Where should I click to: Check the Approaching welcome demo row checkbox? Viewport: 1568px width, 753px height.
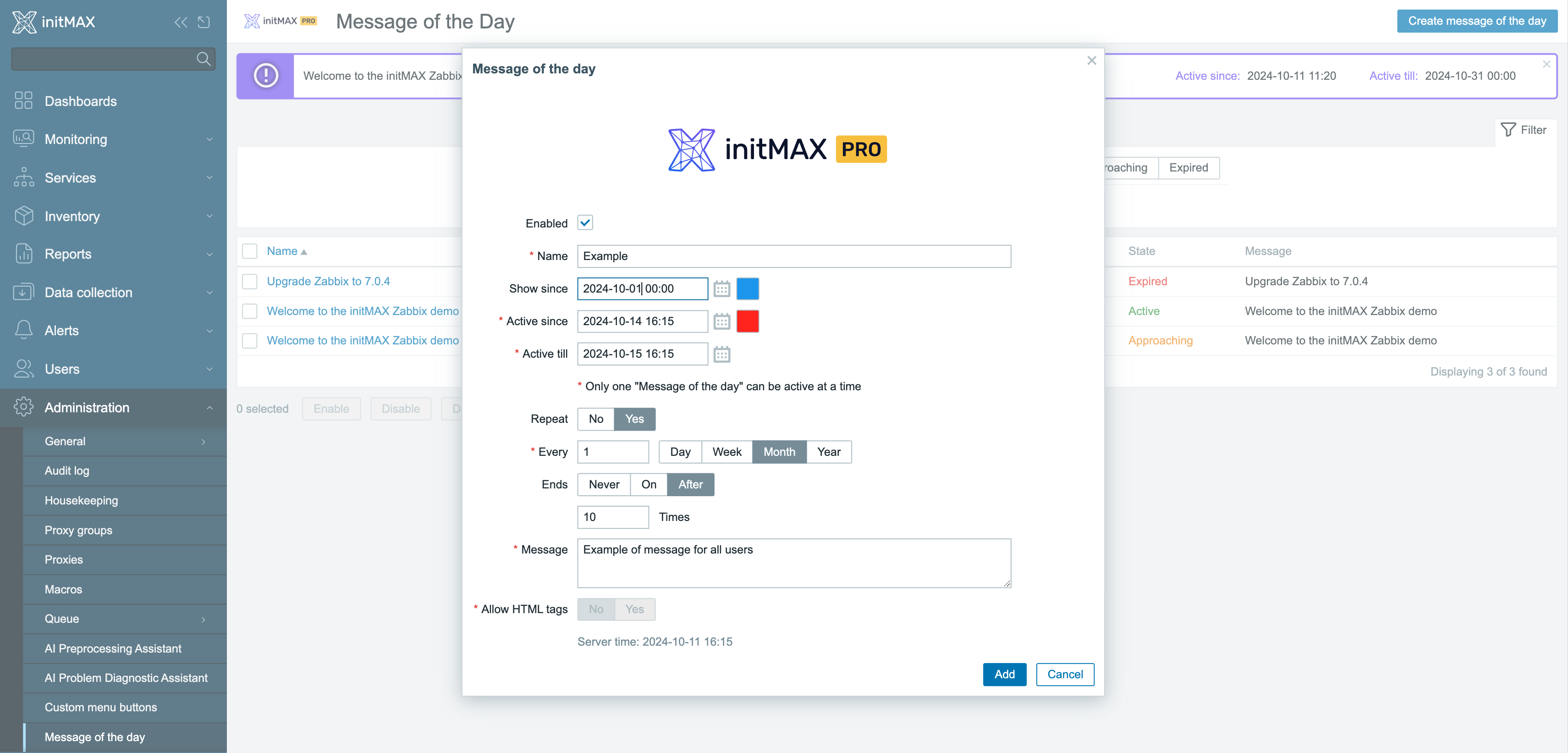(249, 341)
